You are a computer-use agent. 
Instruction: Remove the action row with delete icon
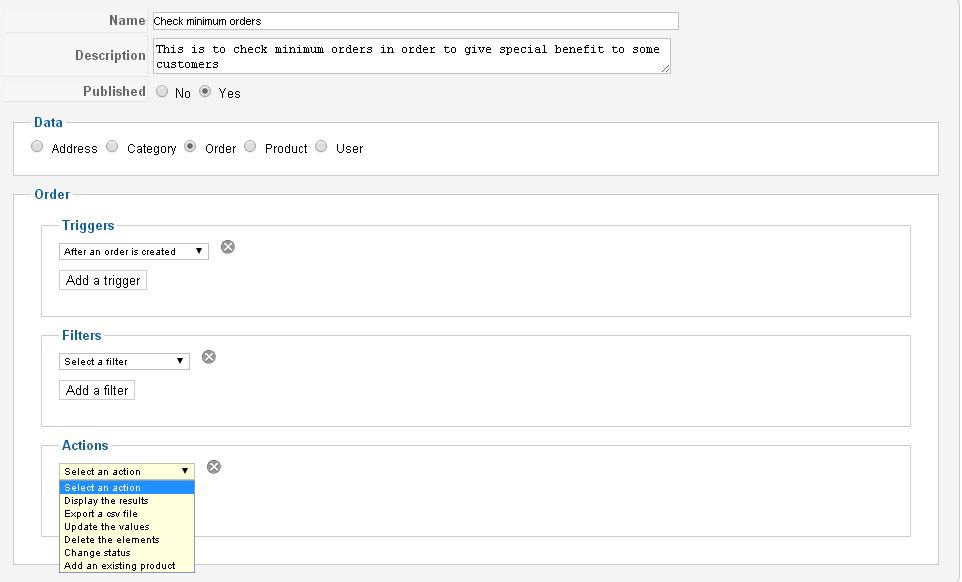(x=214, y=467)
